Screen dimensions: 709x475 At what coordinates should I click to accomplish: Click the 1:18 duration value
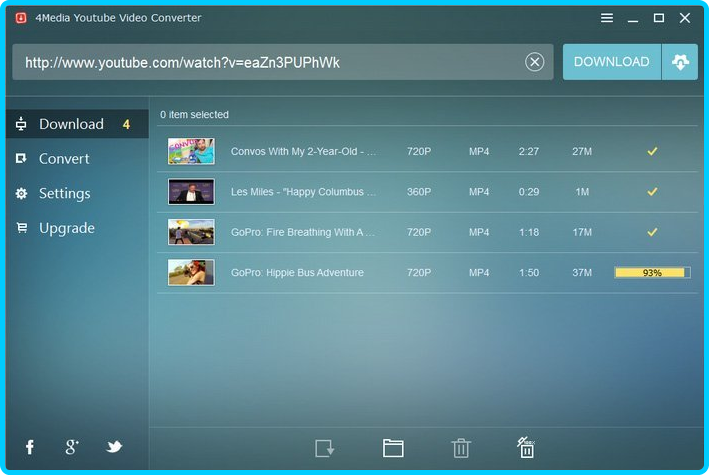click(x=529, y=232)
